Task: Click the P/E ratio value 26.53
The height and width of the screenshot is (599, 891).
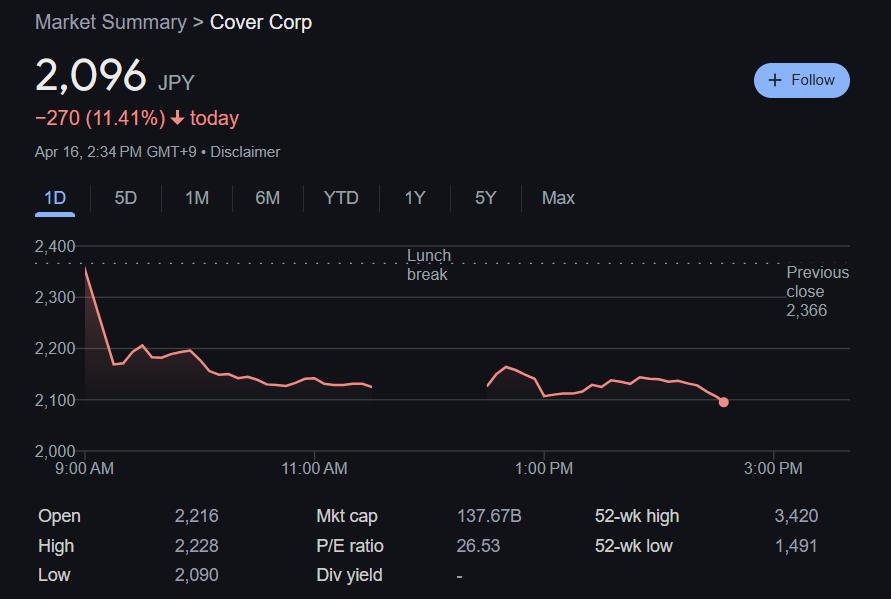Action: coord(478,546)
